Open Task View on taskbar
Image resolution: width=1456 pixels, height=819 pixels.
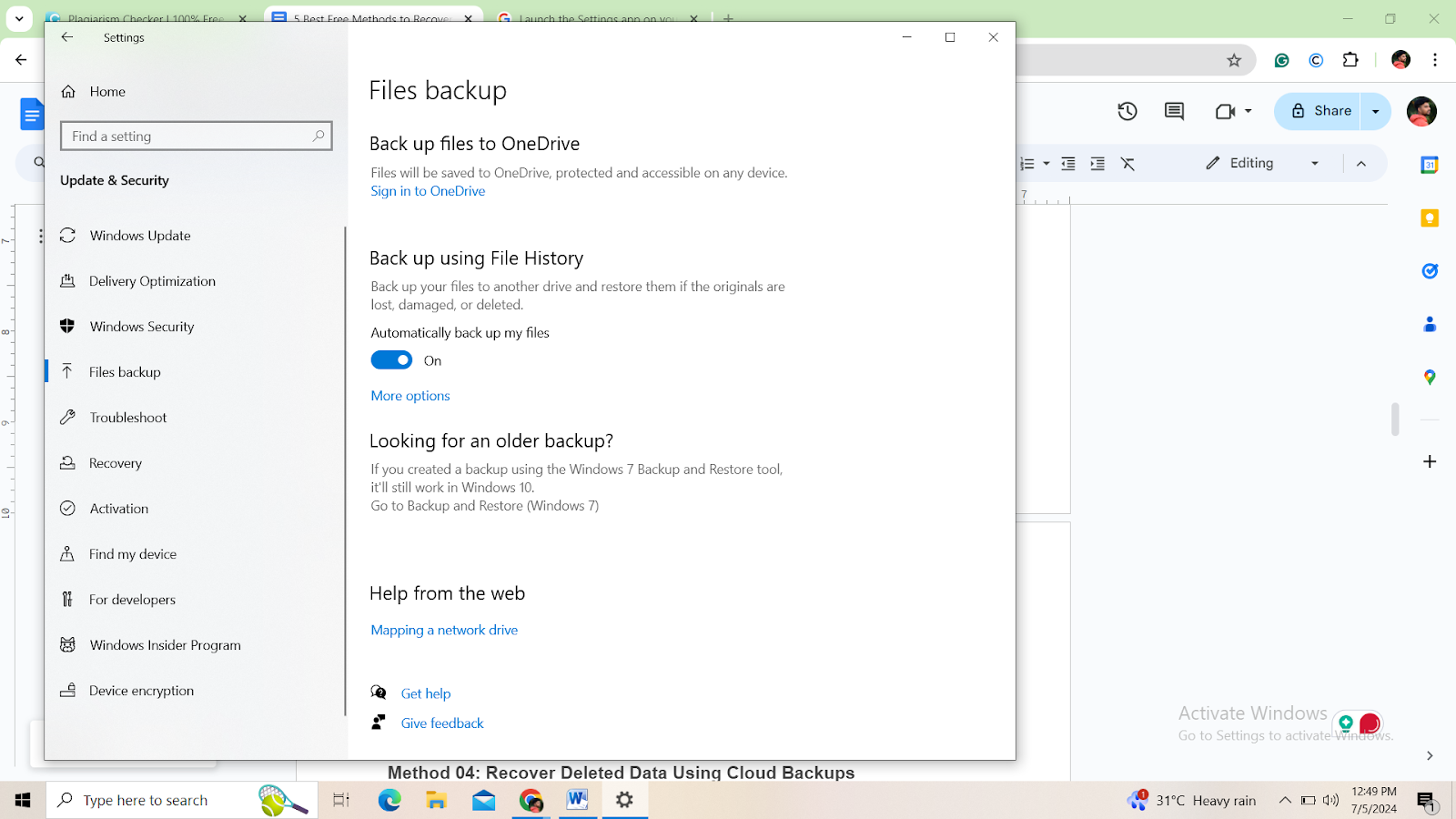click(341, 800)
